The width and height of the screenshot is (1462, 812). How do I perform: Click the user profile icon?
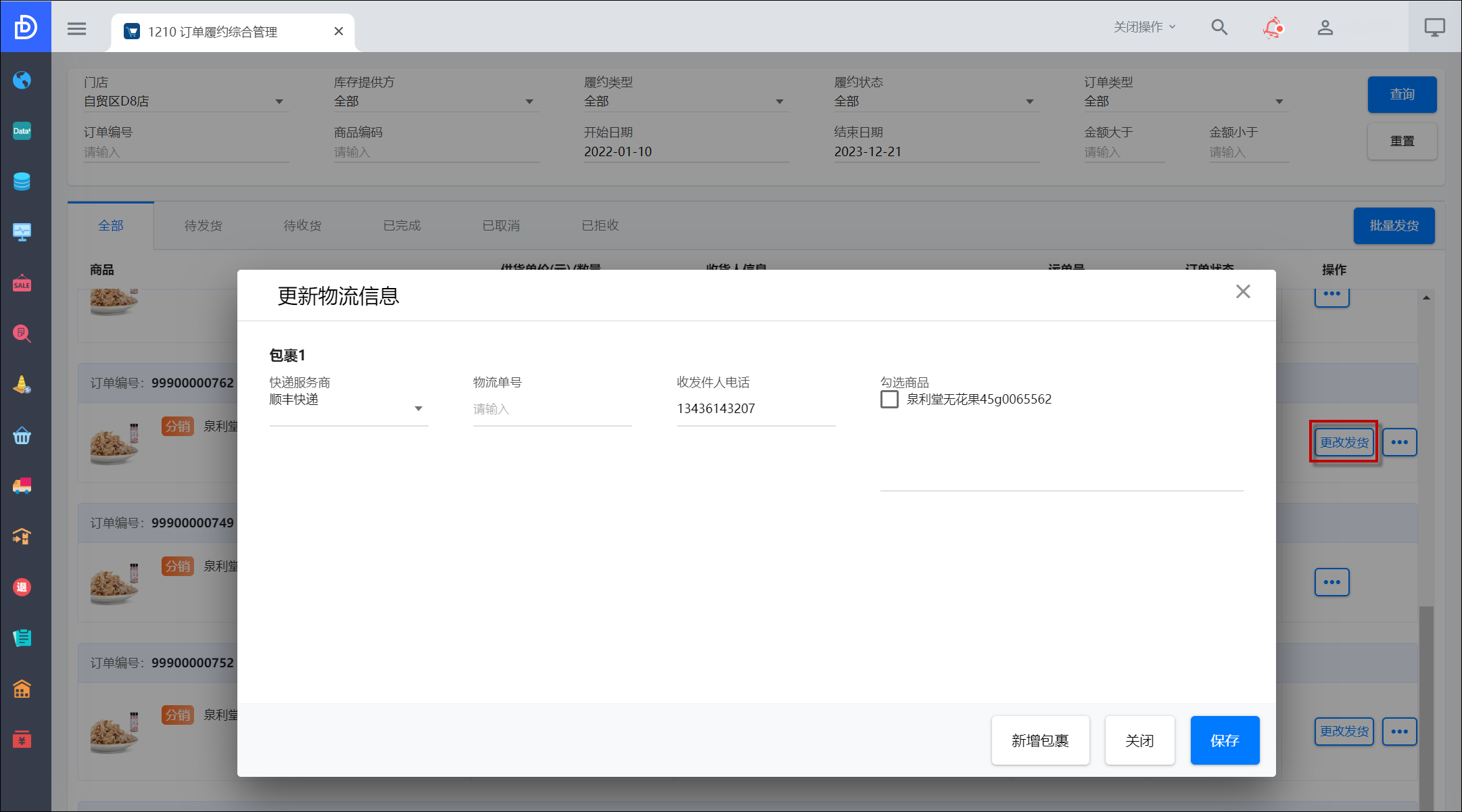pyautogui.click(x=1325, y=28)
